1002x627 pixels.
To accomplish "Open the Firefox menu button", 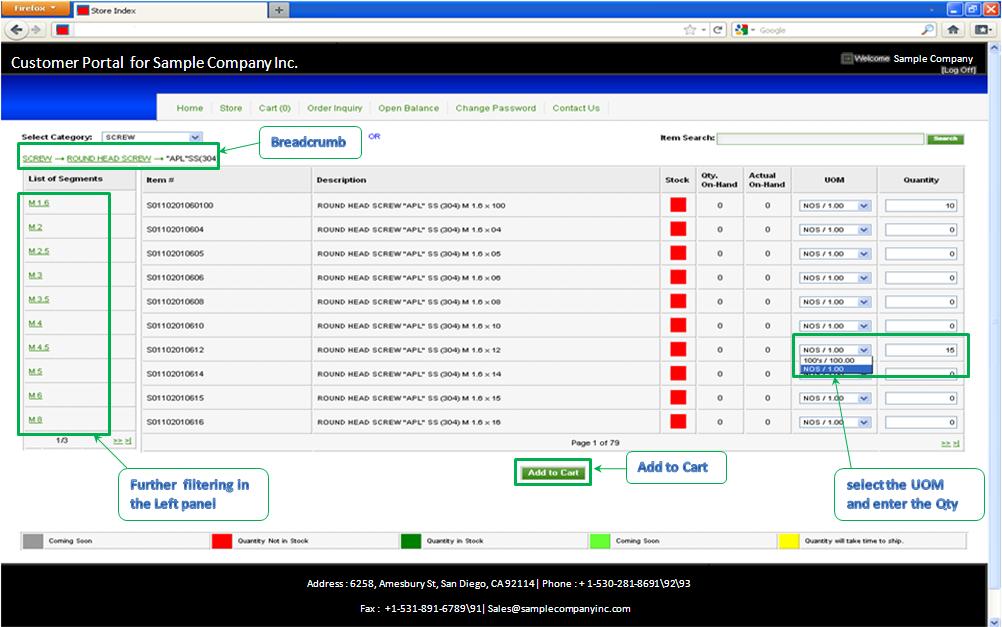I will [x=34, y=8].
